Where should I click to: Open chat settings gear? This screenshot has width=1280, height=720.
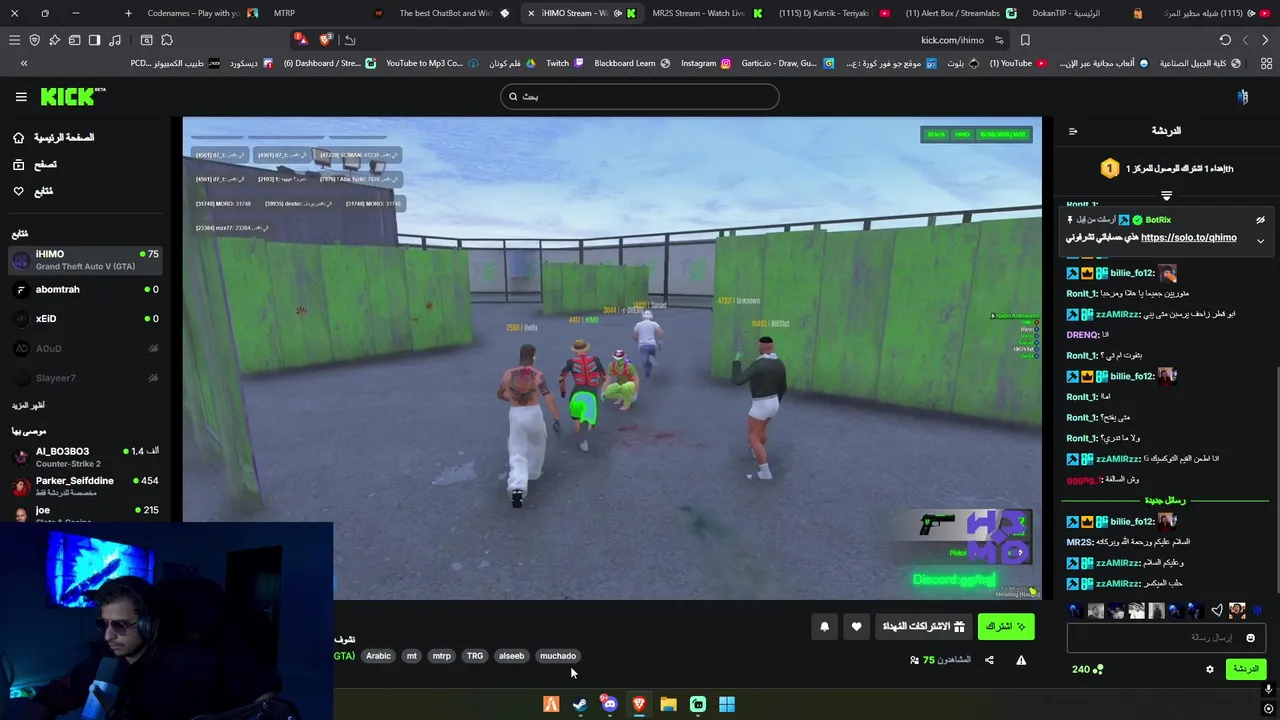1209,669
